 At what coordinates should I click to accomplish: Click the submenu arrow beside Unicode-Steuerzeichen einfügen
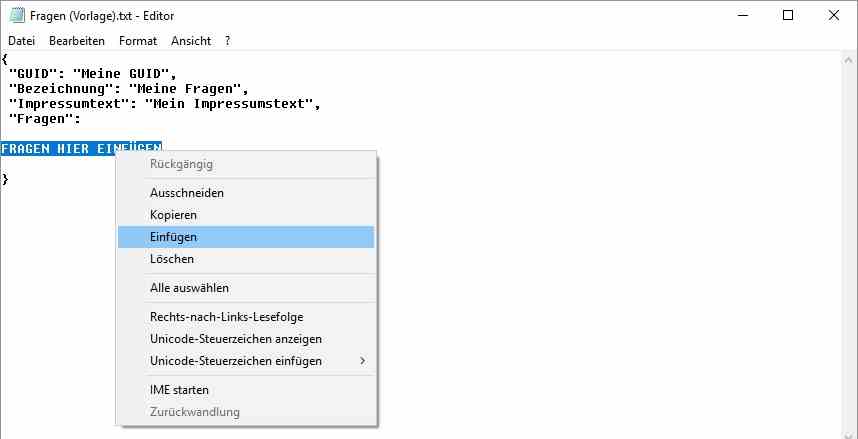pyautogui.click(x=362, y=361)
